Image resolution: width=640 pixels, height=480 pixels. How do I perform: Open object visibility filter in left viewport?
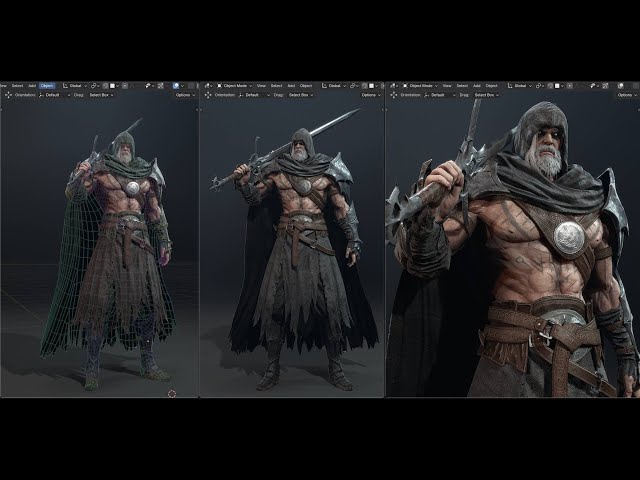149,86
